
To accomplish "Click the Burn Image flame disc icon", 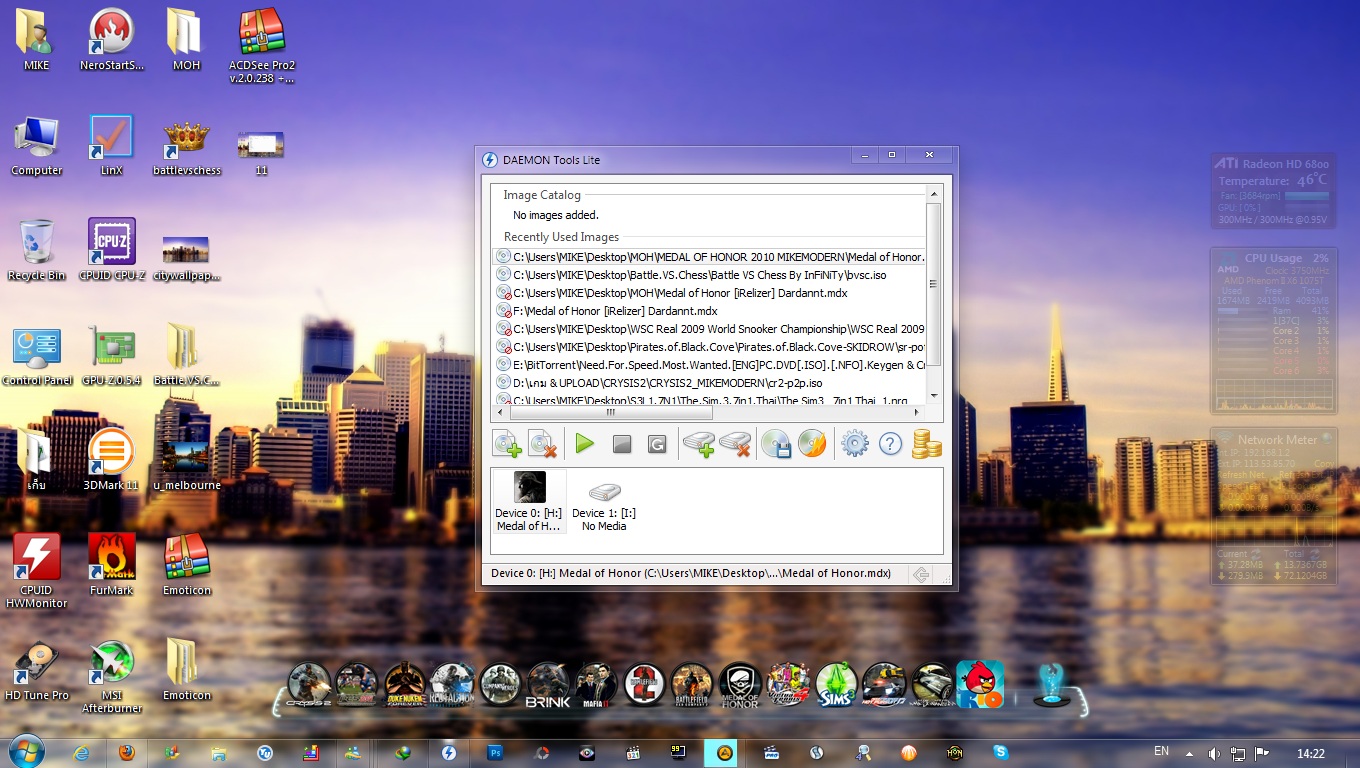I will tap(812, 443).
